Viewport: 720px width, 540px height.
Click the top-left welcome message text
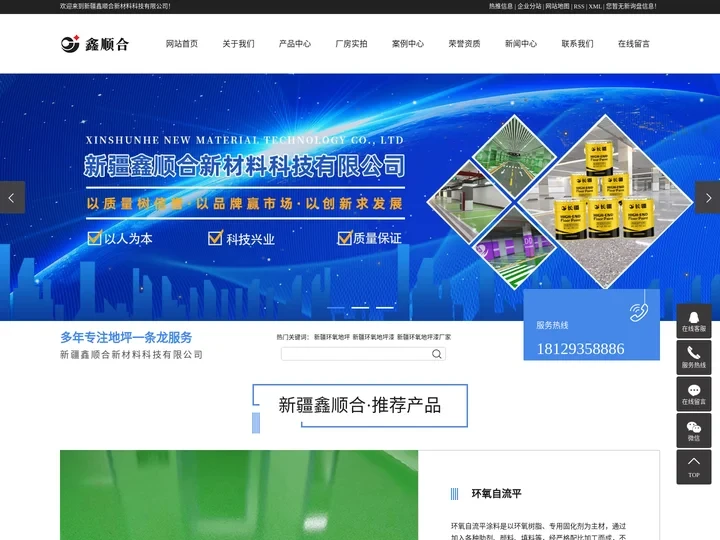coord(115,6)
